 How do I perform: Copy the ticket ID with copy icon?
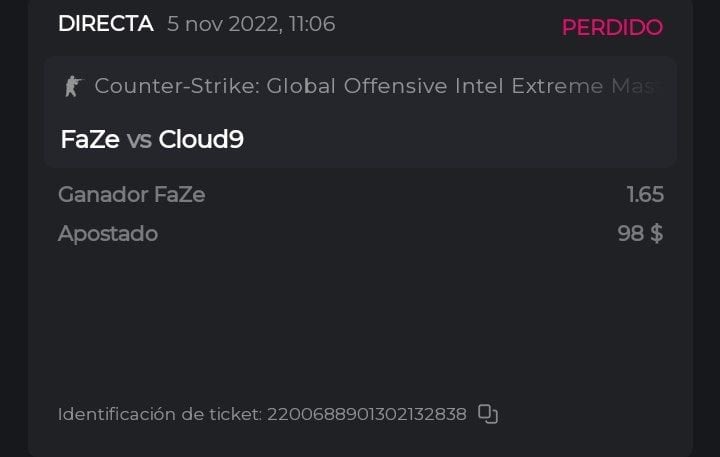pos(488,414)
